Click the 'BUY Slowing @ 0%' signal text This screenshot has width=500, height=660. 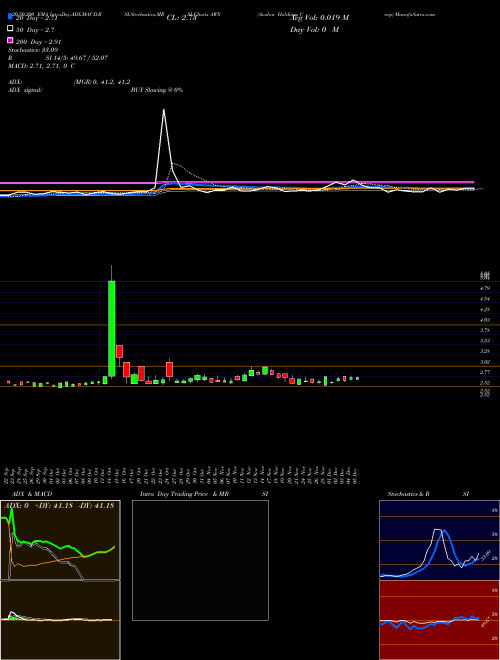(157, 90)
